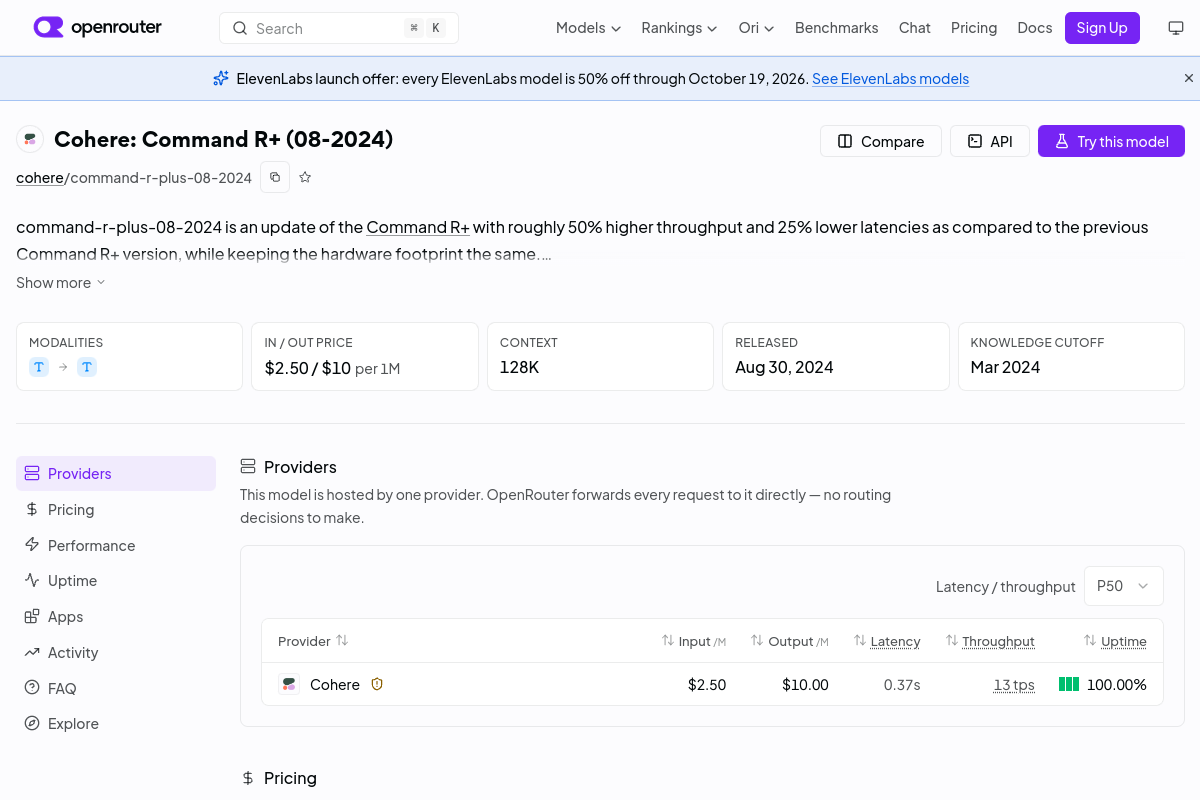Open the API button

pos(990,141)
